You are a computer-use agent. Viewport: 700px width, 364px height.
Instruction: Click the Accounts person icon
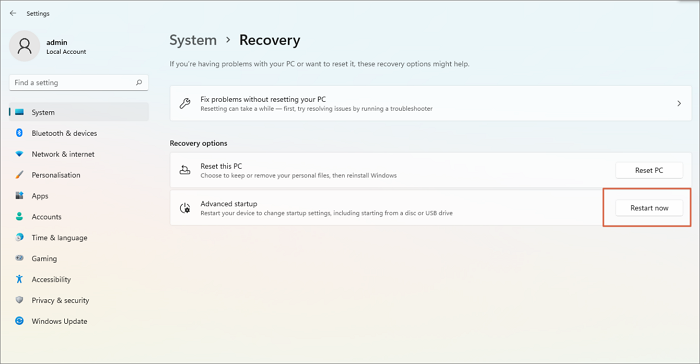(x=19, y=217)
